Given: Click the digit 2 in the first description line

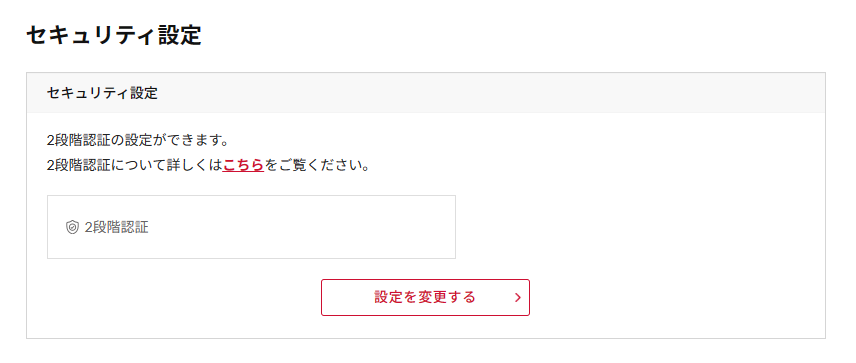Looking at the screenshot, I should [x=50, y=140].
